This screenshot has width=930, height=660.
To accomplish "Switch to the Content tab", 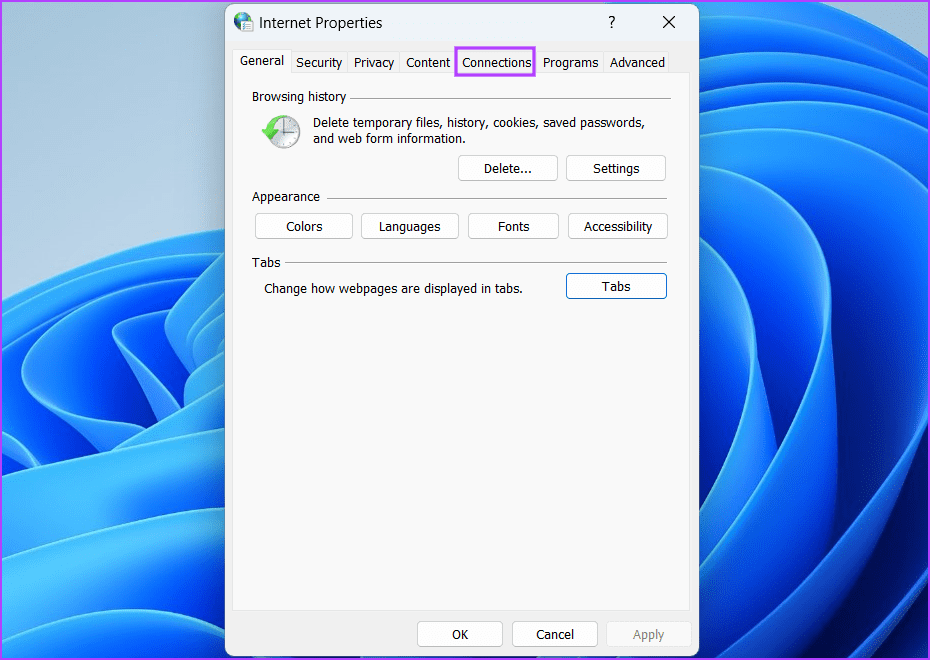I will pyautogui.click(x=428, y=63).
